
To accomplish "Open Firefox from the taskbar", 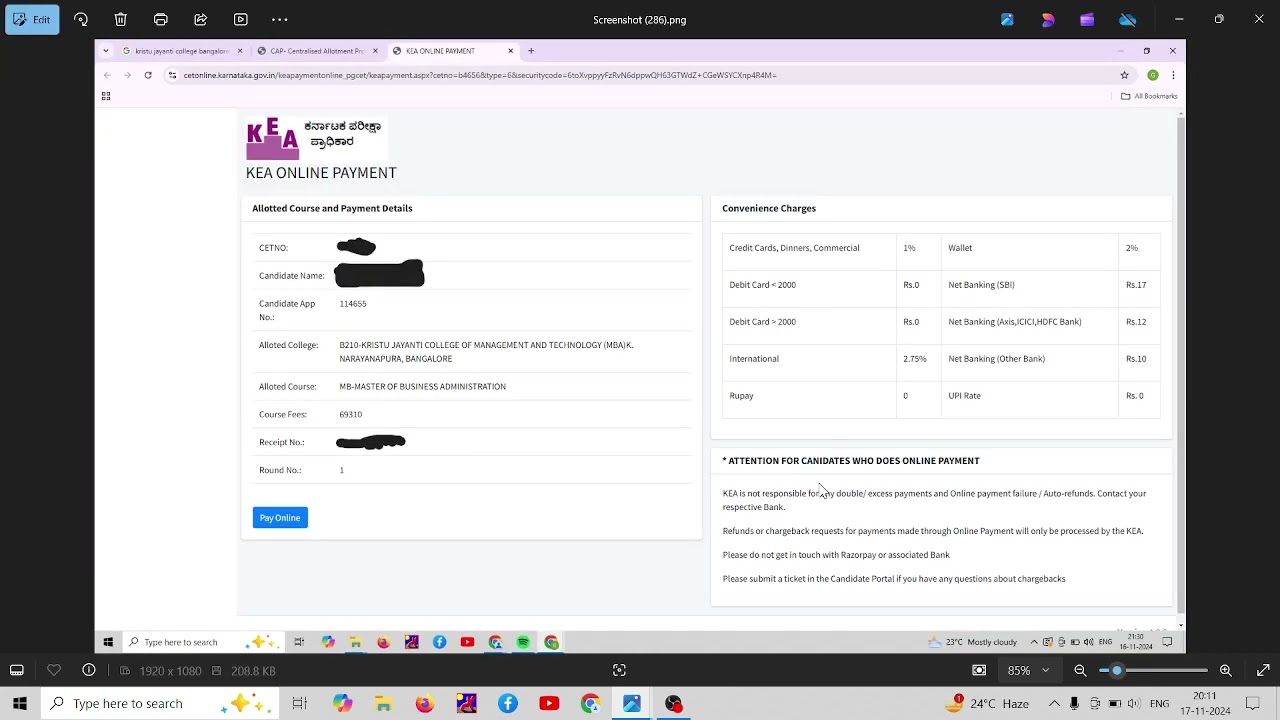I will (425, 704).
